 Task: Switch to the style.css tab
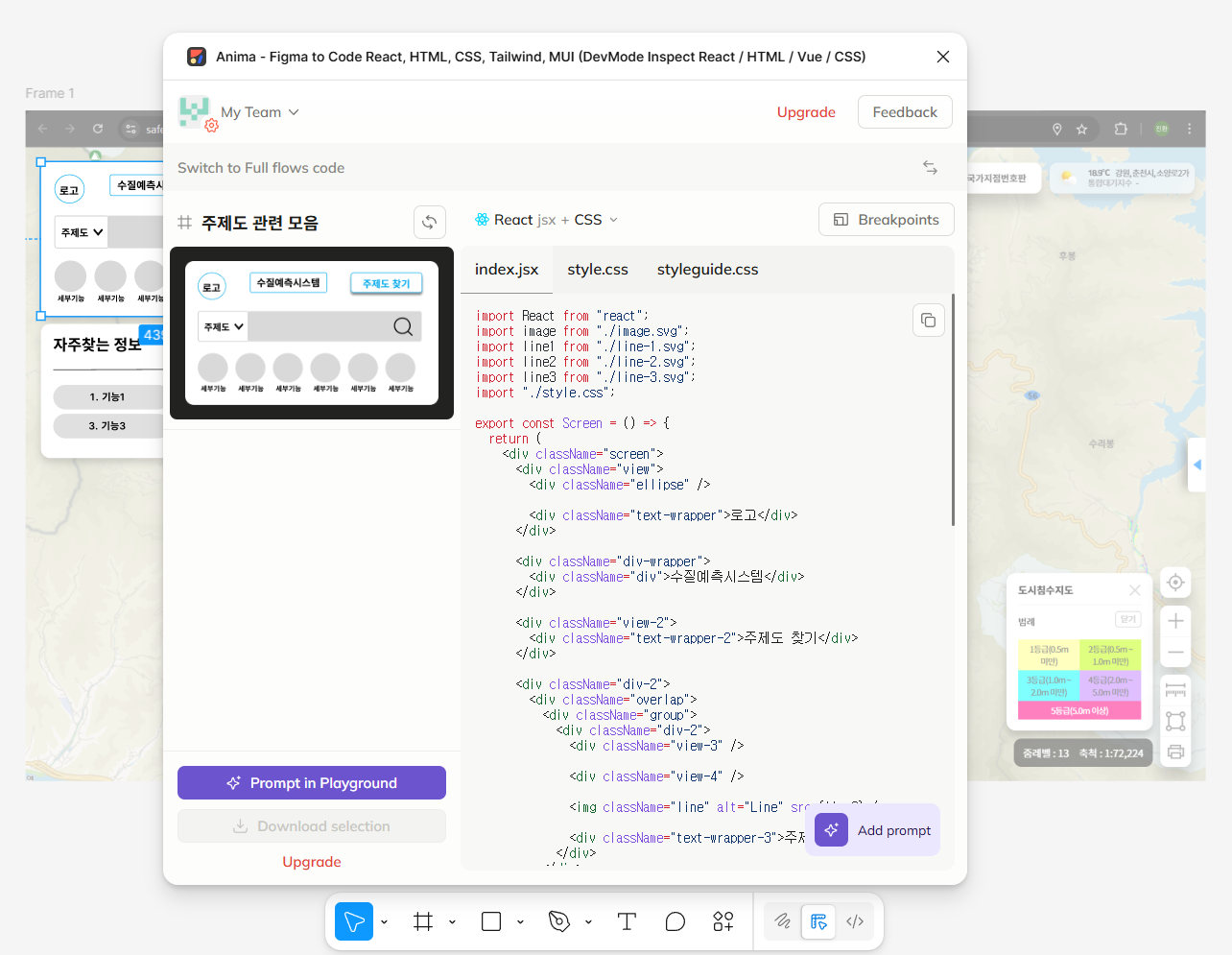tap(598, 270)
